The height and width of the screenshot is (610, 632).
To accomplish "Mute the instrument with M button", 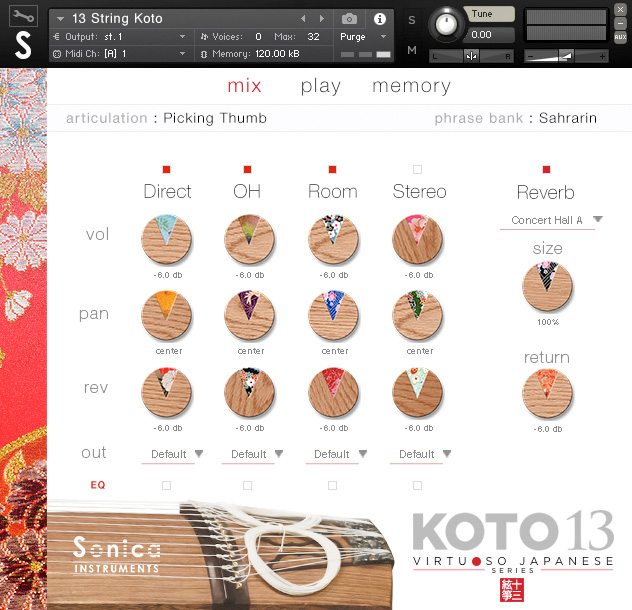I will [x=412, y=50].
